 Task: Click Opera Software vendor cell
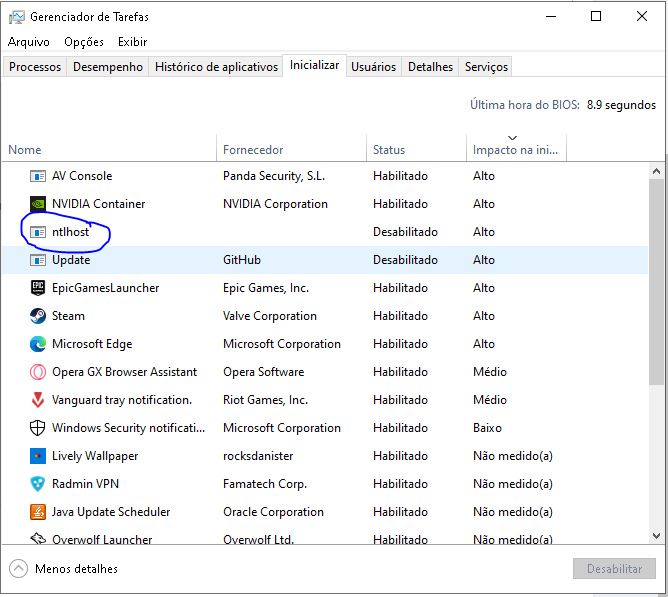(x=263, y=372)
